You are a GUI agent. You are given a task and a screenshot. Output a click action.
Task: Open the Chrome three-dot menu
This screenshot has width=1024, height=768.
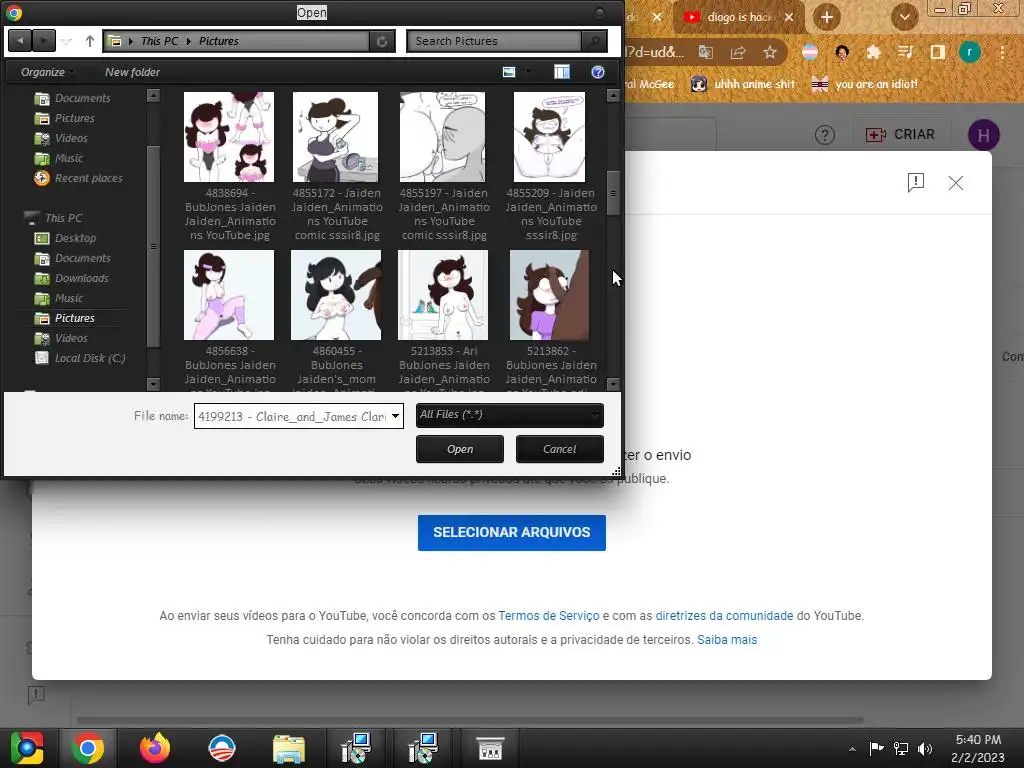click(x=1002, y=52)
